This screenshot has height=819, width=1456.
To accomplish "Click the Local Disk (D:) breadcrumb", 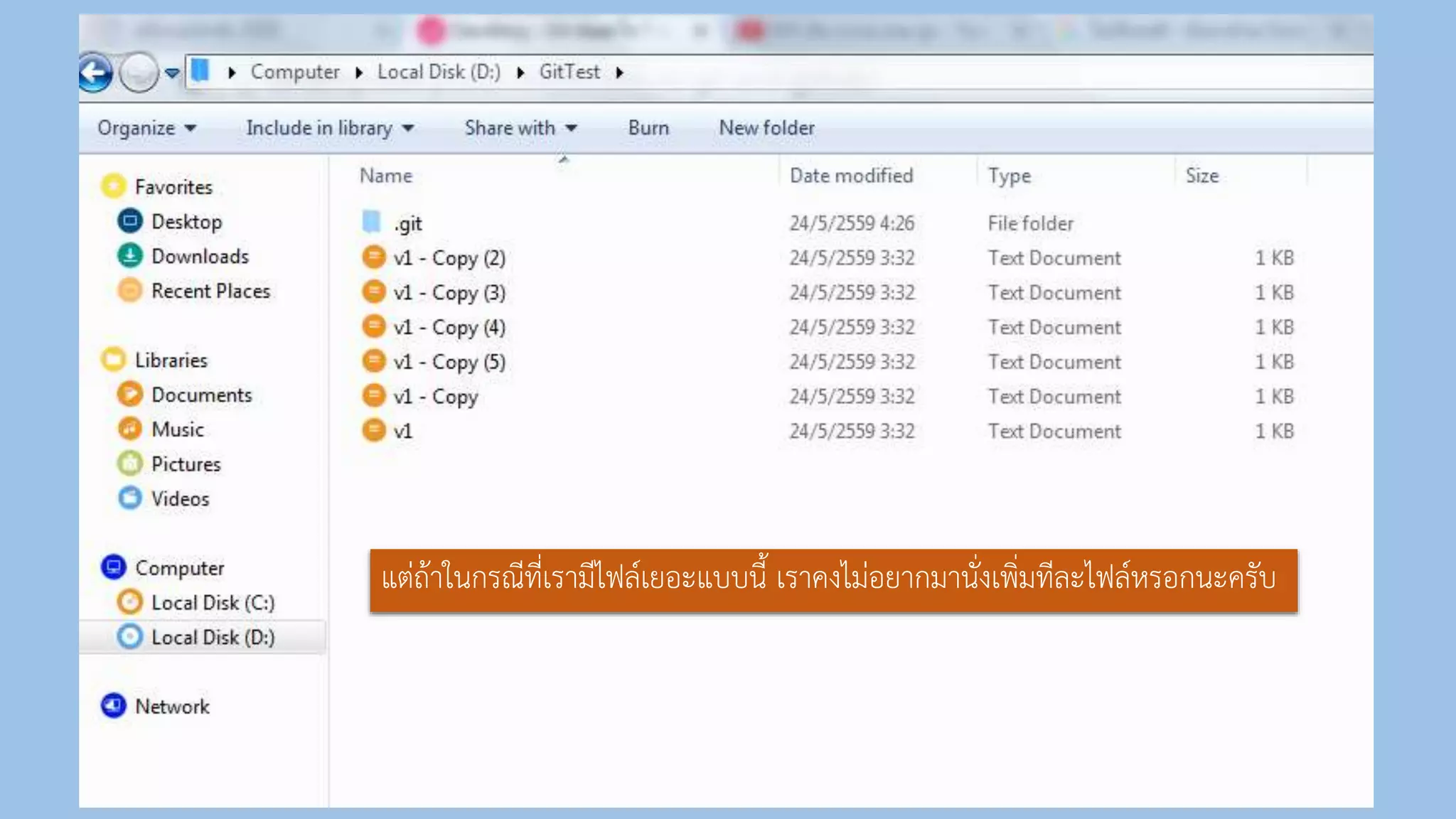I will 439,72.
